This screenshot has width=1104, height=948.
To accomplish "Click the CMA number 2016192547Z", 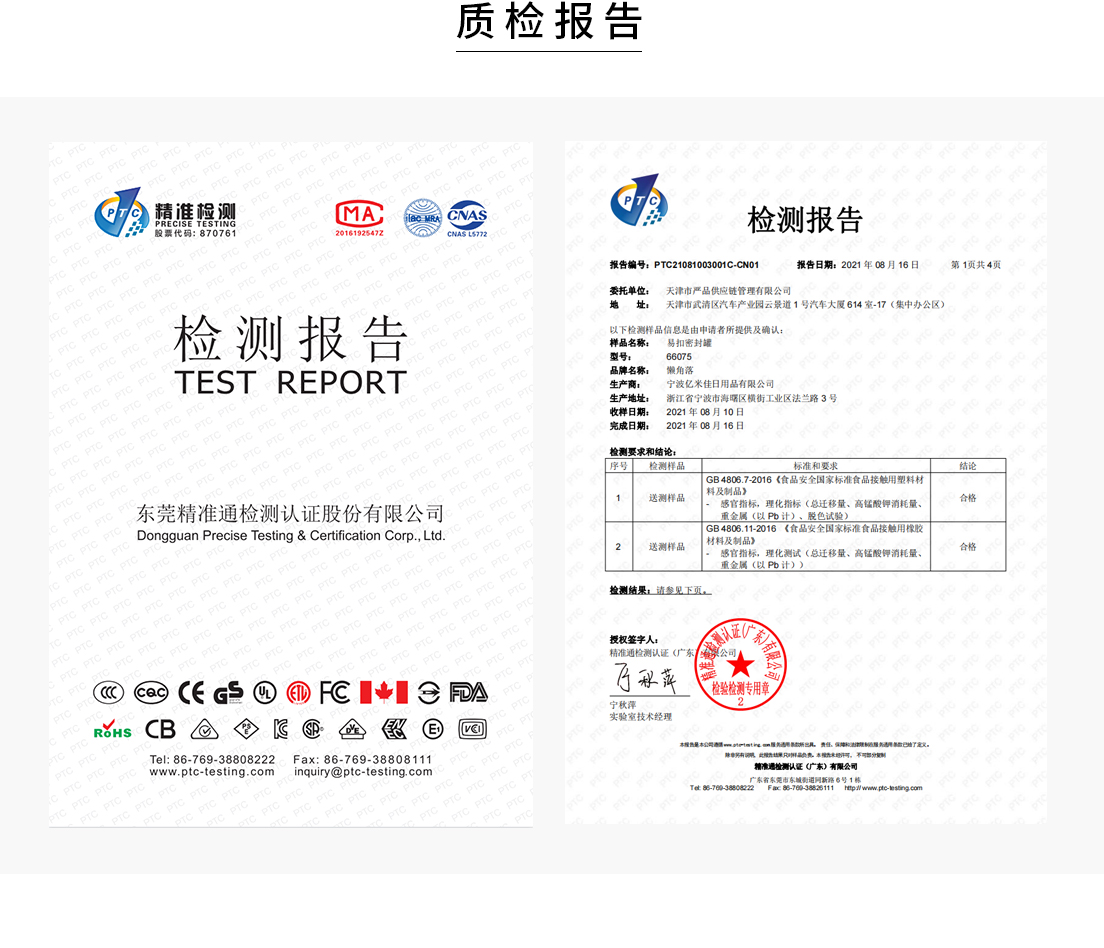I will pyautogui.click(x=359, y=233).
